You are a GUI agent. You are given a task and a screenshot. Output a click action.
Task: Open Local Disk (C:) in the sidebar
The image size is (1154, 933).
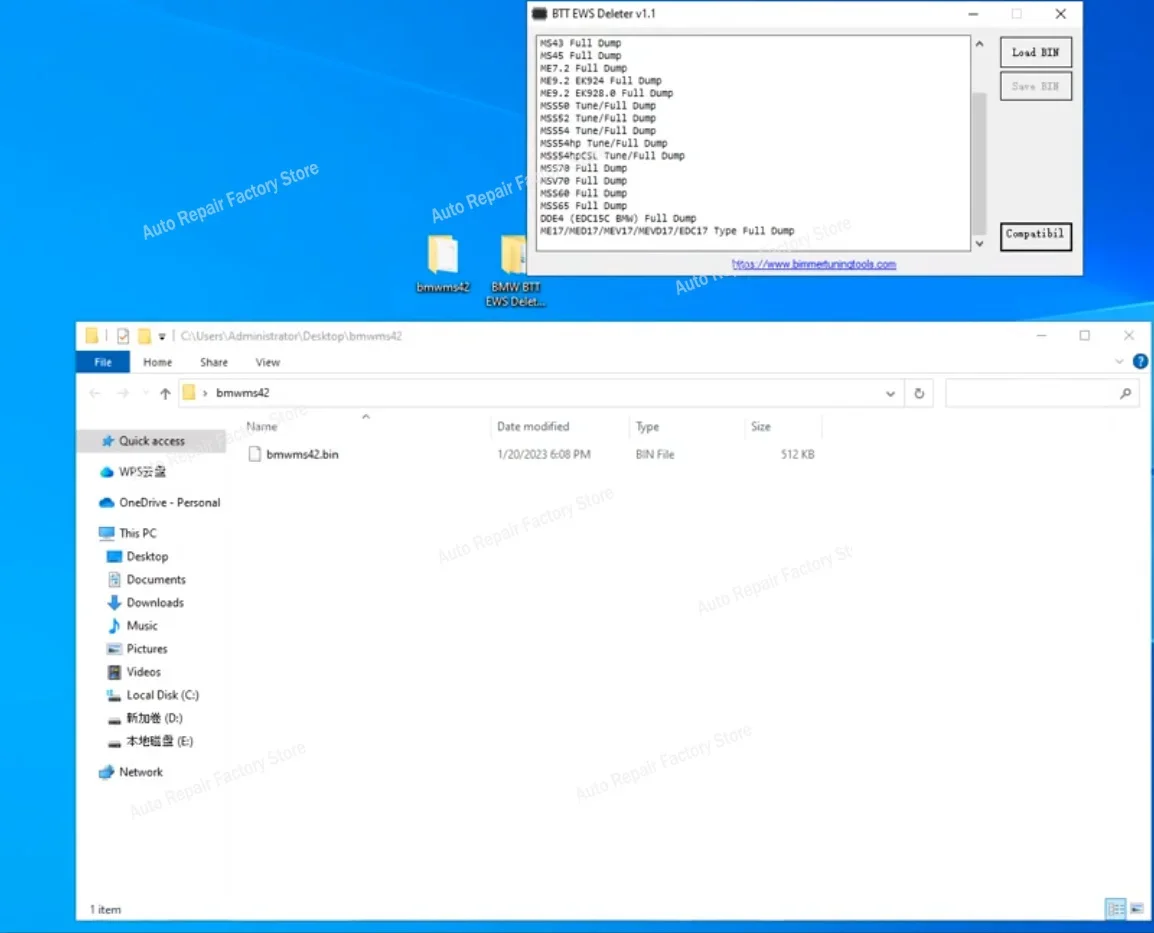[x=162, y=695]
